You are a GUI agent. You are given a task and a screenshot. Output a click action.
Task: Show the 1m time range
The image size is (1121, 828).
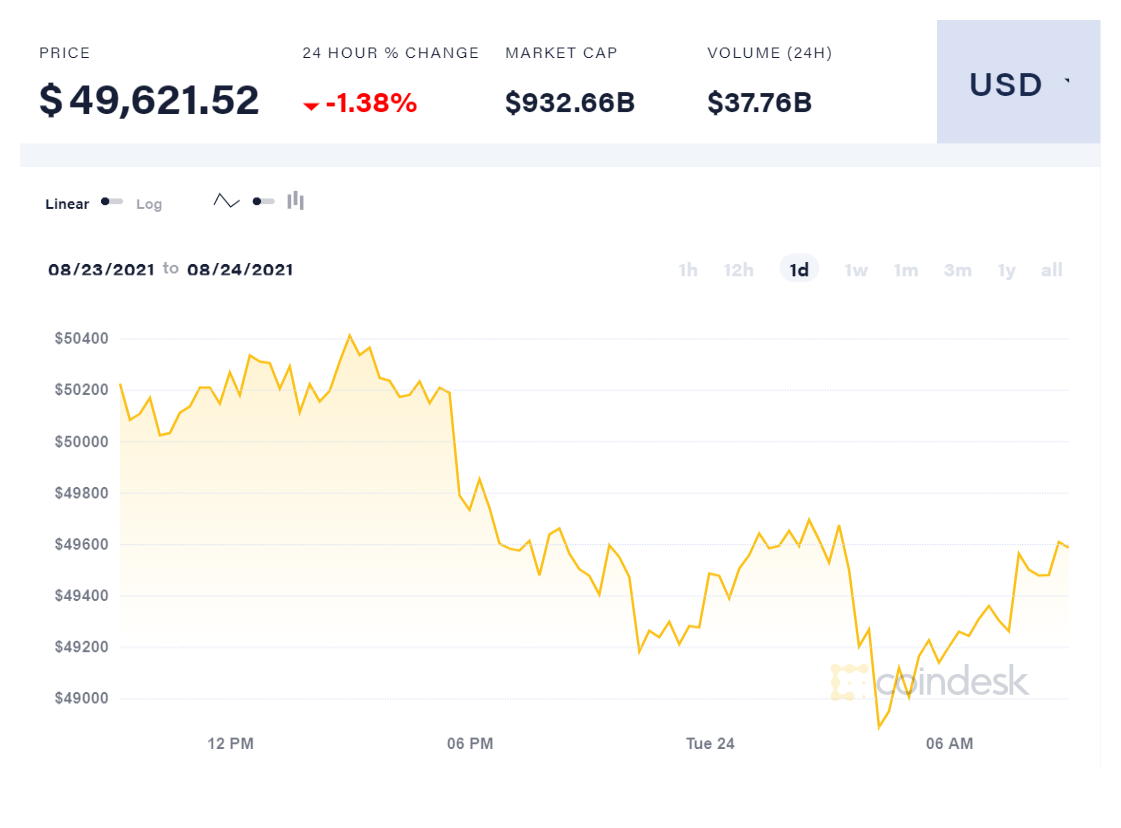click(906, 270)
